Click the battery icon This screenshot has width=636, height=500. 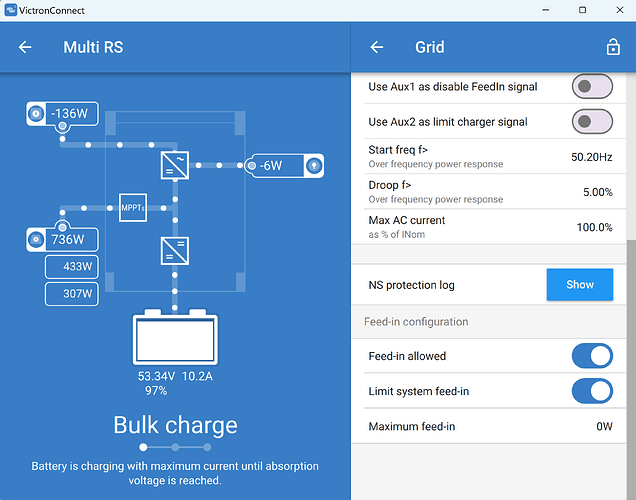[175, 337]
